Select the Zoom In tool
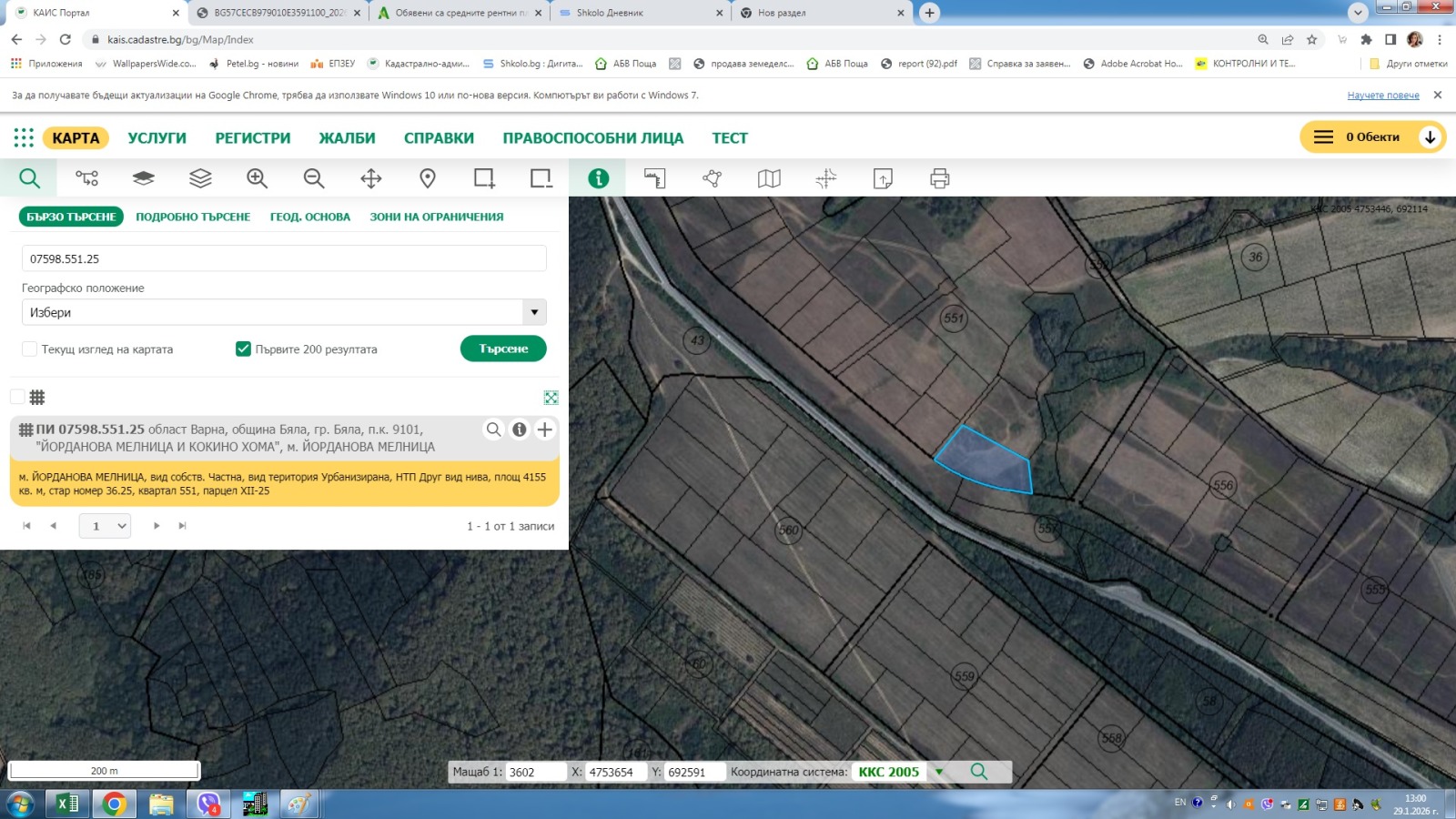Screen dimensions: 1456x819 258,178
